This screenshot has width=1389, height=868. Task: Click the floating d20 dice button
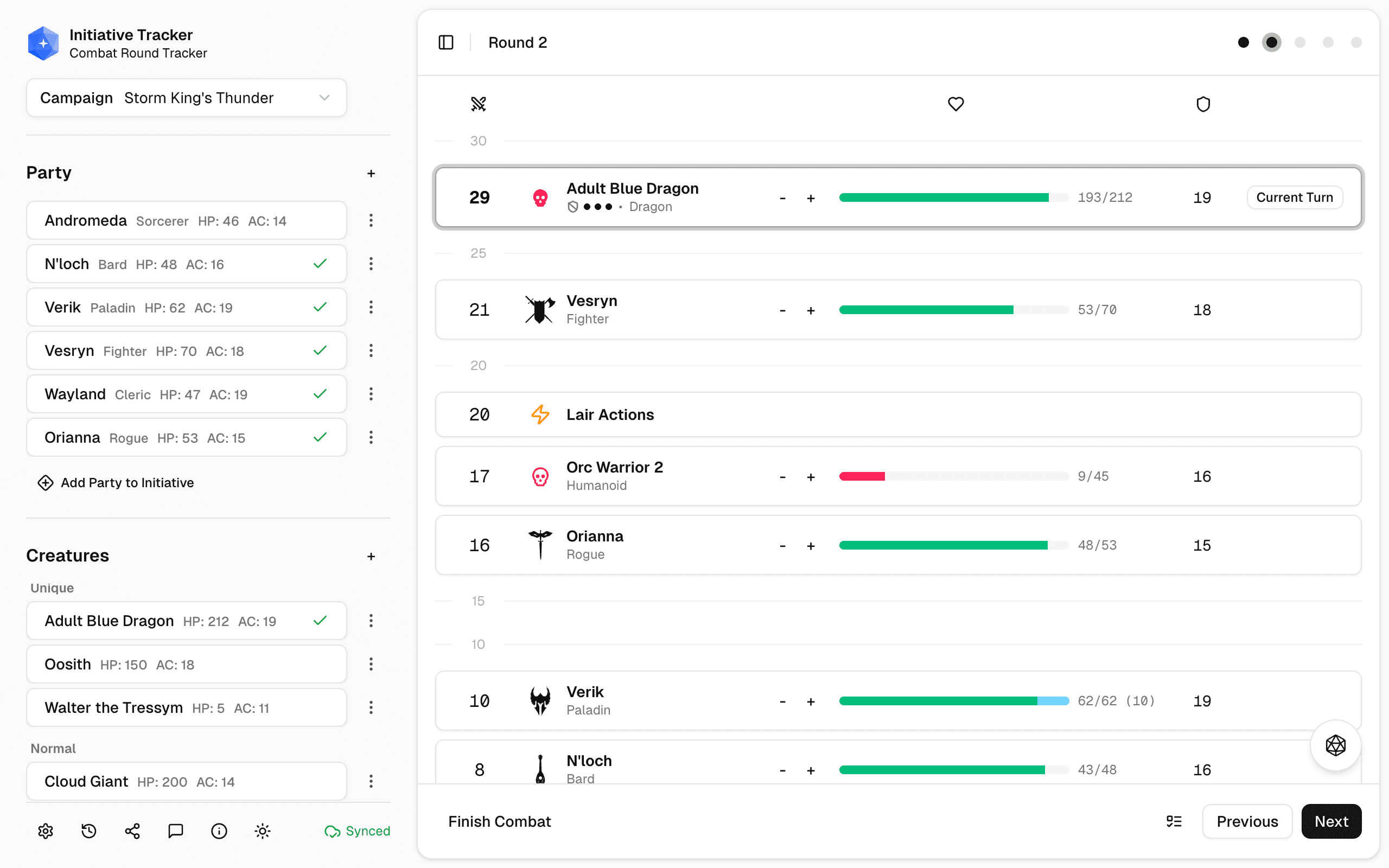pyautogui.click(x=1335, y=745)
